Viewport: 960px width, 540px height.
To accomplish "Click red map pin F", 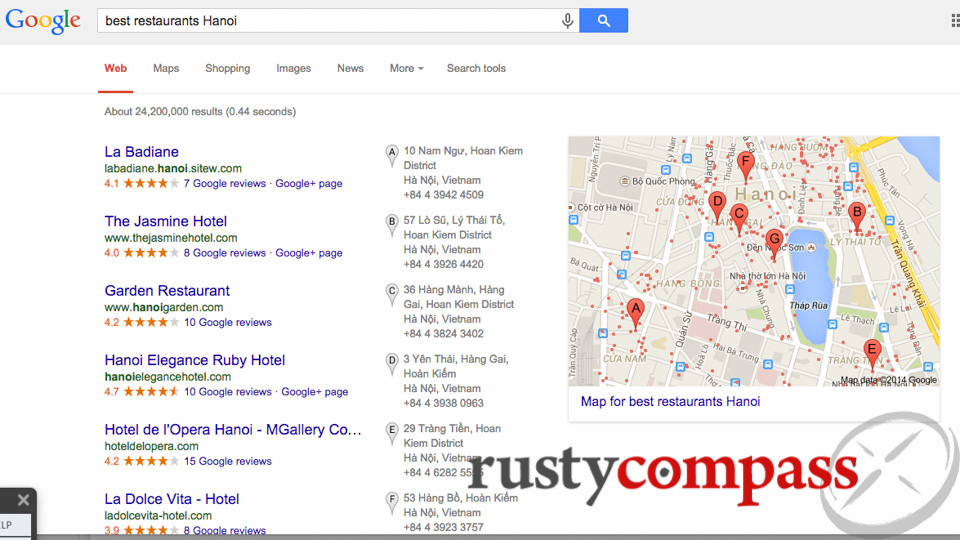I will [x=745, y=168].
